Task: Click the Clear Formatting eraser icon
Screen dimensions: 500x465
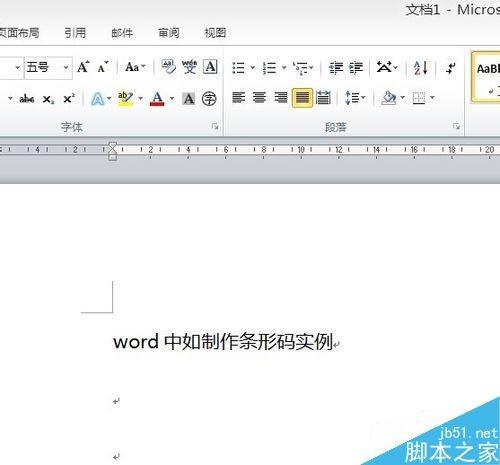Action: tap(168, 67)
